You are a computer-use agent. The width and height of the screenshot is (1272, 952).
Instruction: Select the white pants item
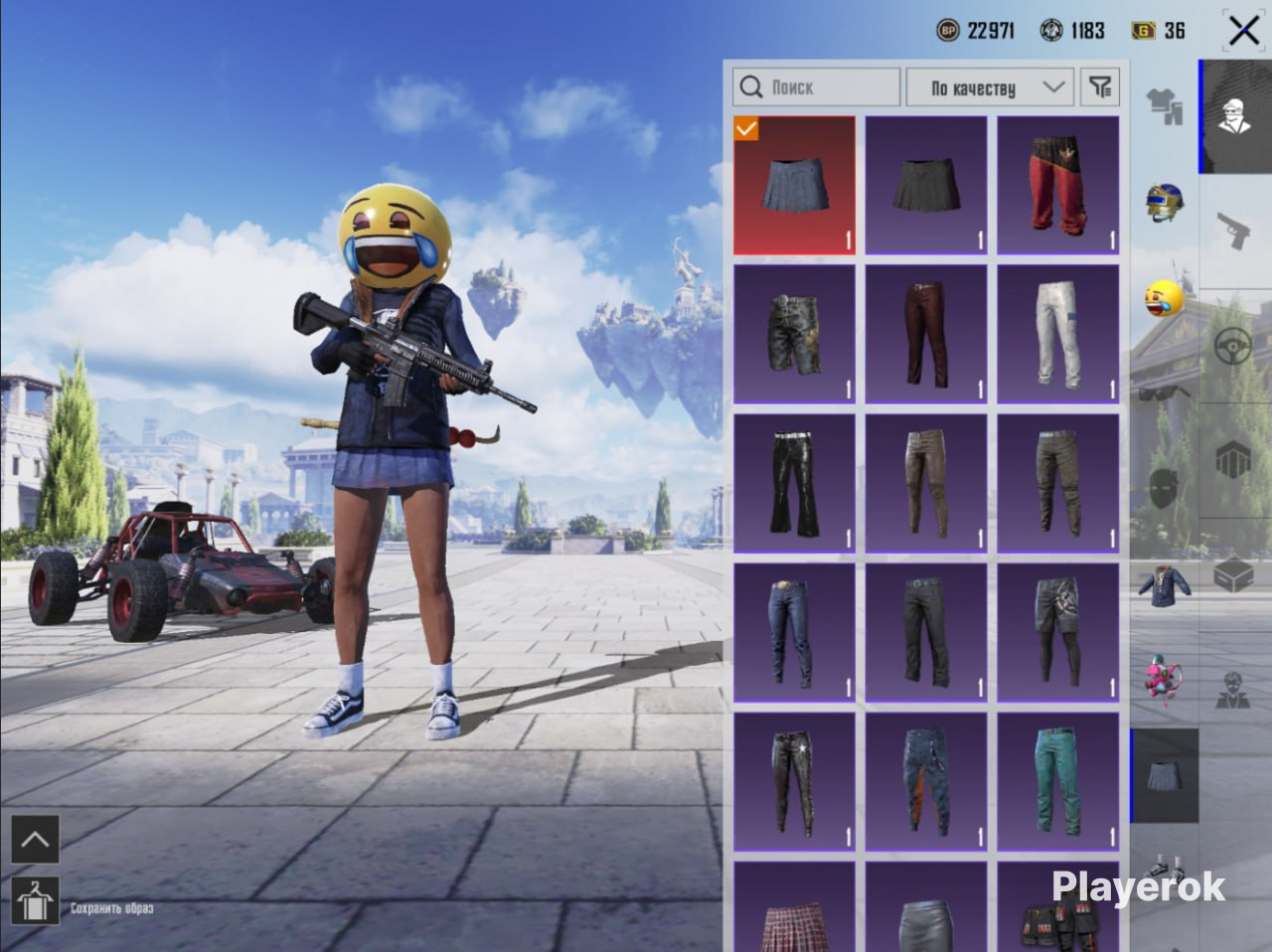1058,334
